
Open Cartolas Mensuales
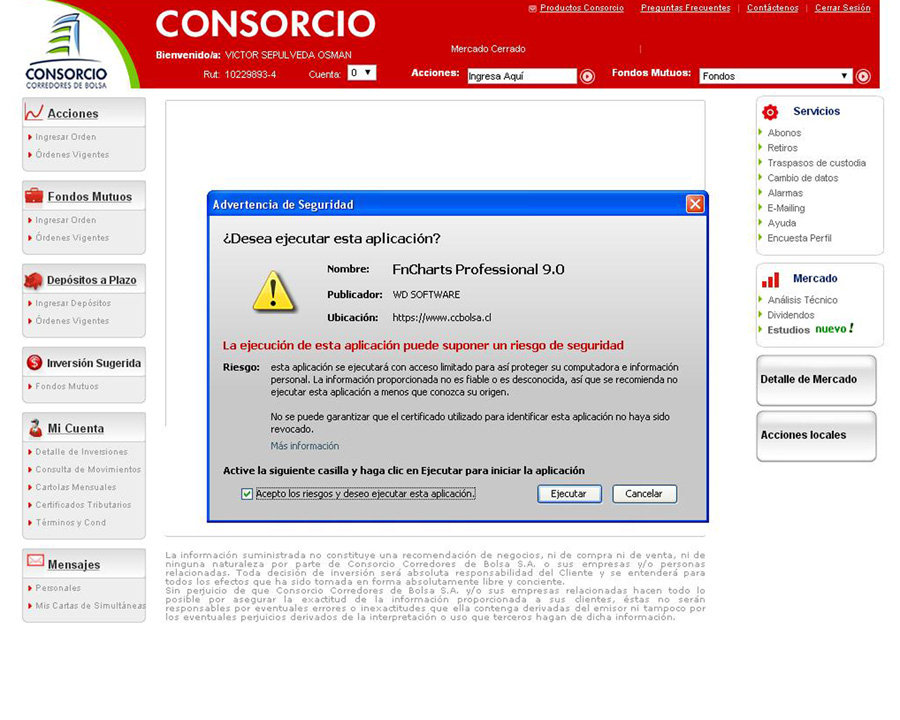(76, 487)
